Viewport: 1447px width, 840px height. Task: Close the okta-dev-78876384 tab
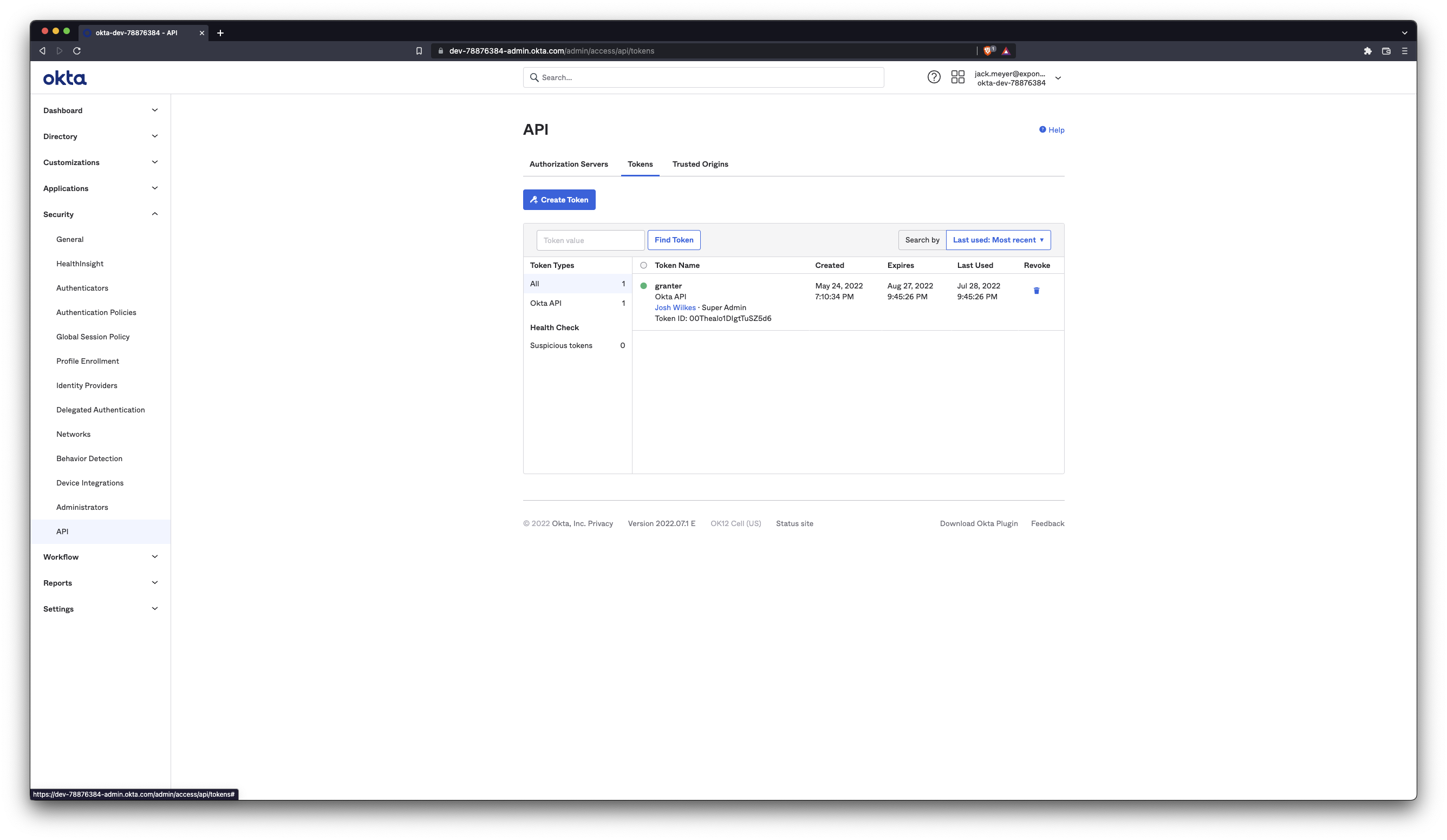pyautogui.click(x=201, y=33)
